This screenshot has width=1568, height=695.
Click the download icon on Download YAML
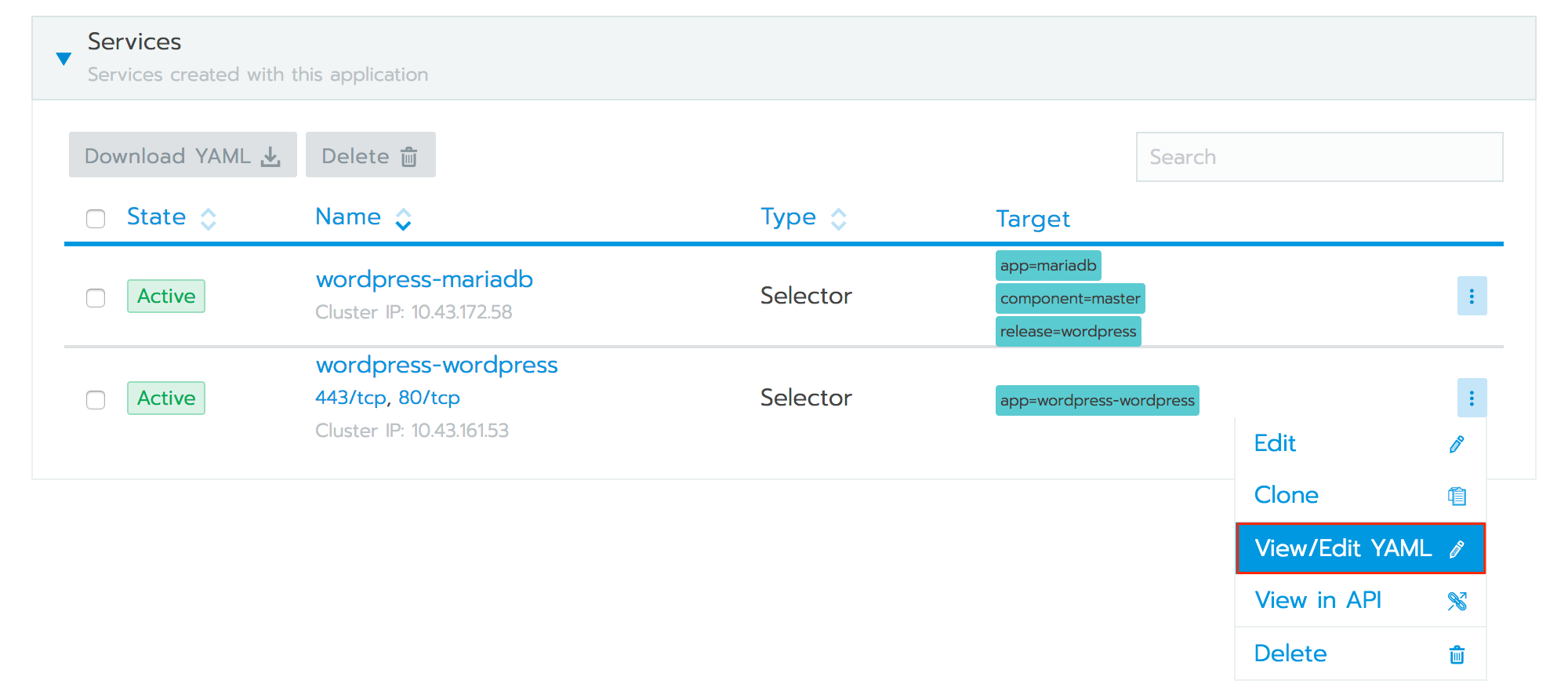pyautogui.click(x=270, y=157)
